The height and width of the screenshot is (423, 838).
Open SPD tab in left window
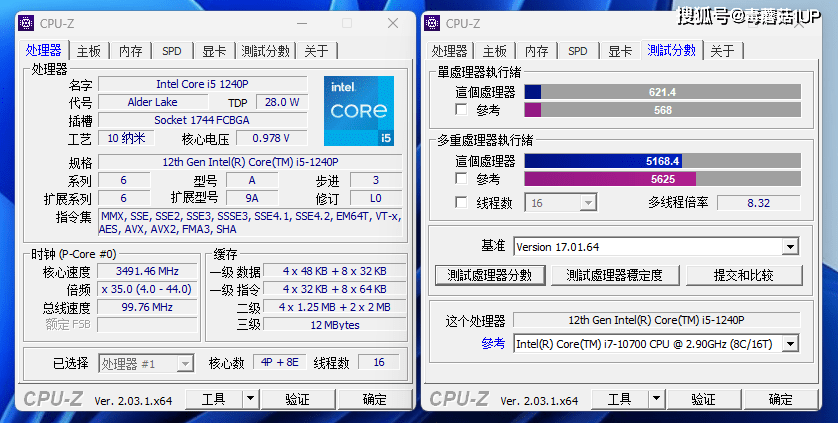click(172, 51)
